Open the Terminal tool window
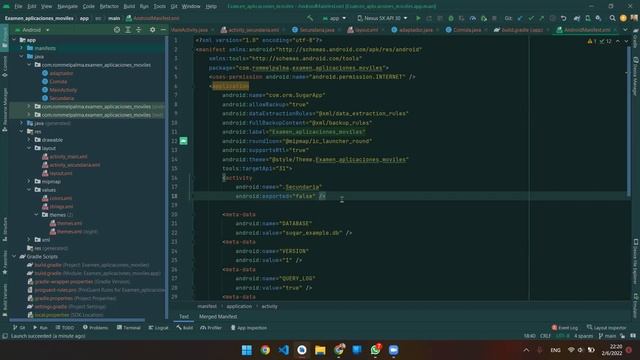Screen dimensions: 640x360 tap(128, 328)
